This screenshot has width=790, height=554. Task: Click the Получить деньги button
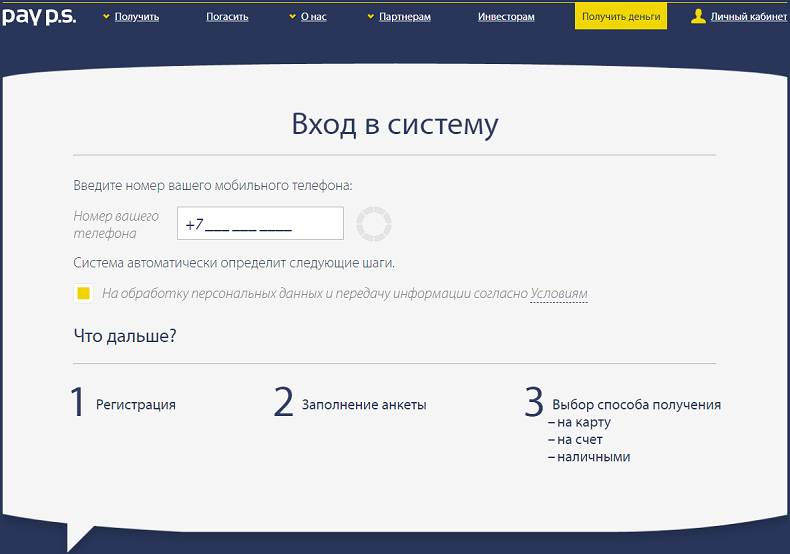point(621,16)
